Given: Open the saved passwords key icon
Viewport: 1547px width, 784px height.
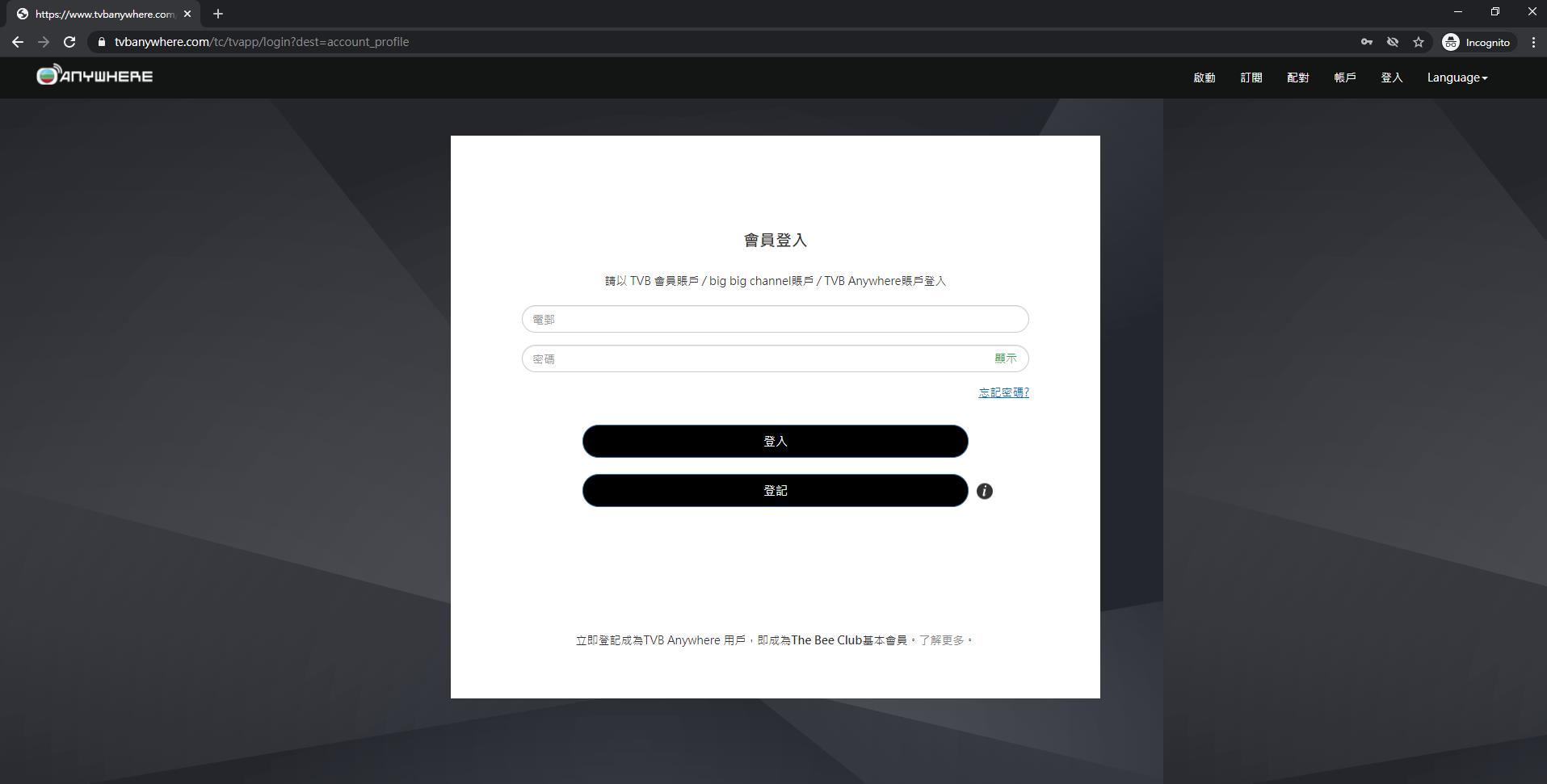Looking at the screenshot, I should pyautogui.click(x=1367, y=42).
